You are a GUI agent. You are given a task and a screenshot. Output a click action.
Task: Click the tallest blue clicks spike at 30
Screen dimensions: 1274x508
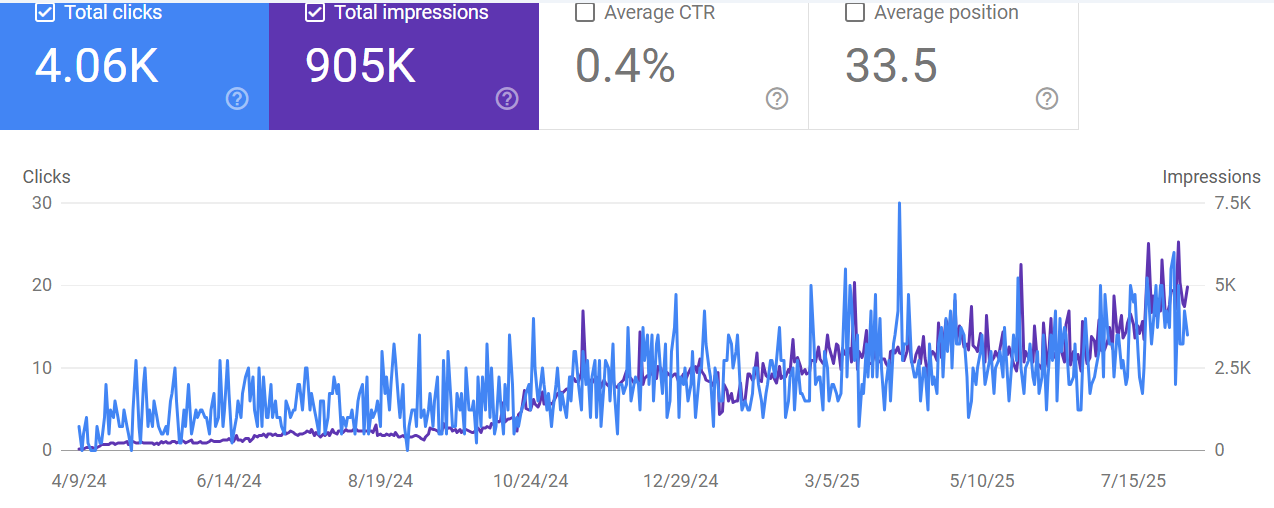pos(899,205)
